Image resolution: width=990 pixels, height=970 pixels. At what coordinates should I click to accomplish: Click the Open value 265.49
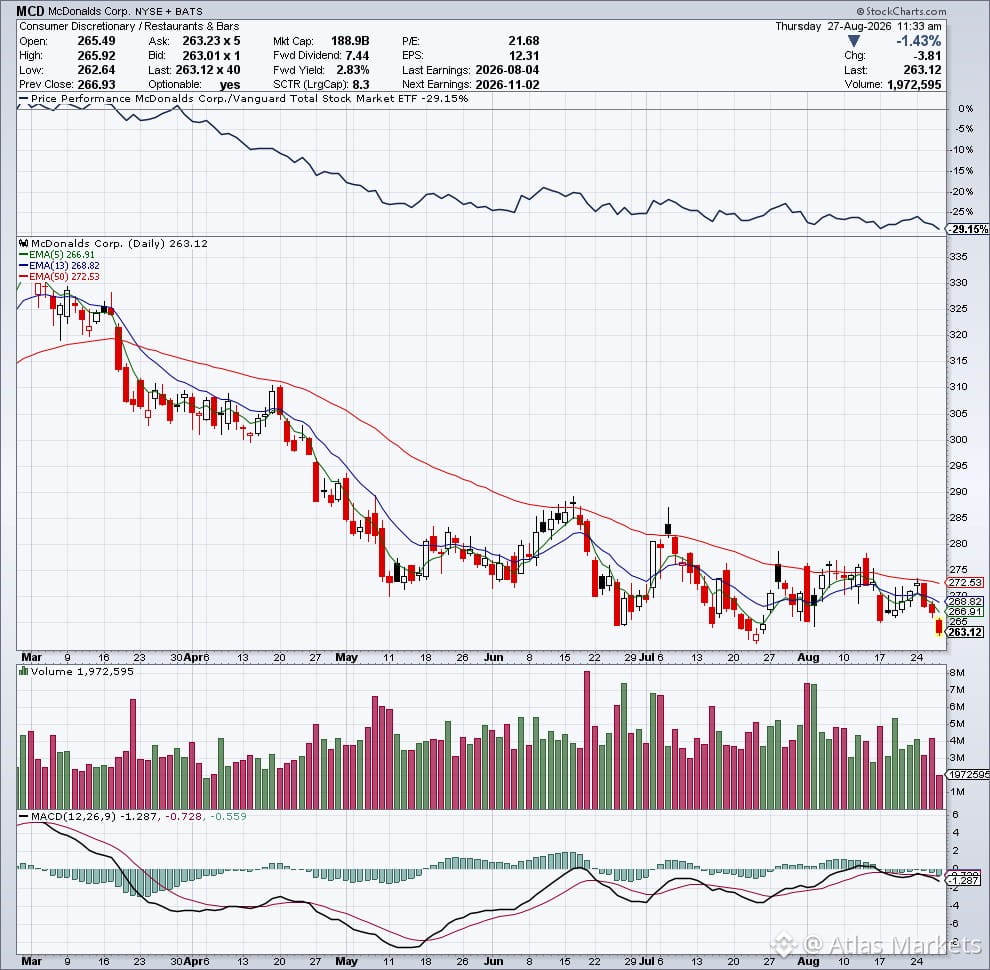point(96,40)
